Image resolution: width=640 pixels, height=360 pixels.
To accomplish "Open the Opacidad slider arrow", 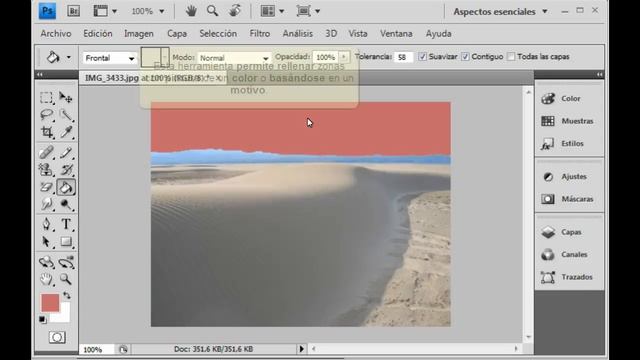I will [344, 57].
